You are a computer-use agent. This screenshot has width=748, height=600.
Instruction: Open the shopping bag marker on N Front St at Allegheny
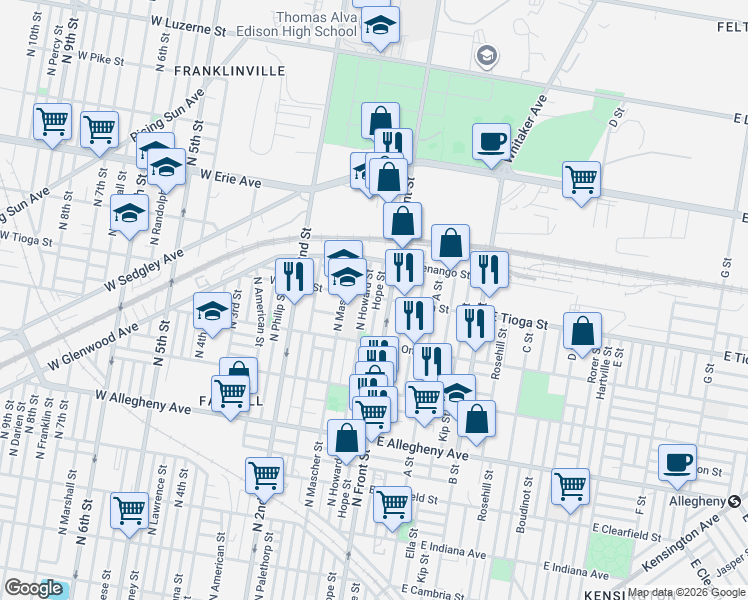coord(347,437)
